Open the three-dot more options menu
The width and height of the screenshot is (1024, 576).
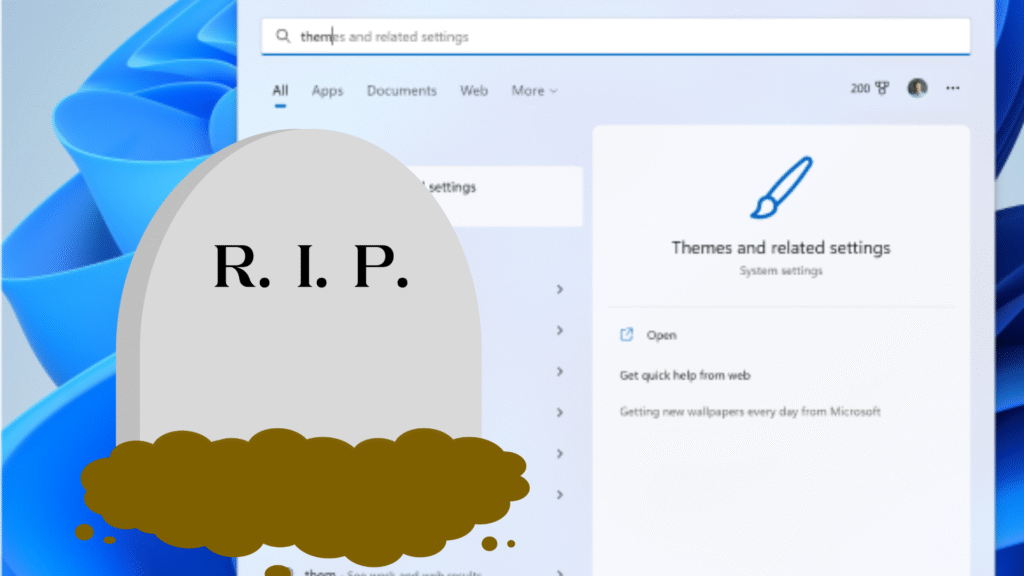click(952, 88)
